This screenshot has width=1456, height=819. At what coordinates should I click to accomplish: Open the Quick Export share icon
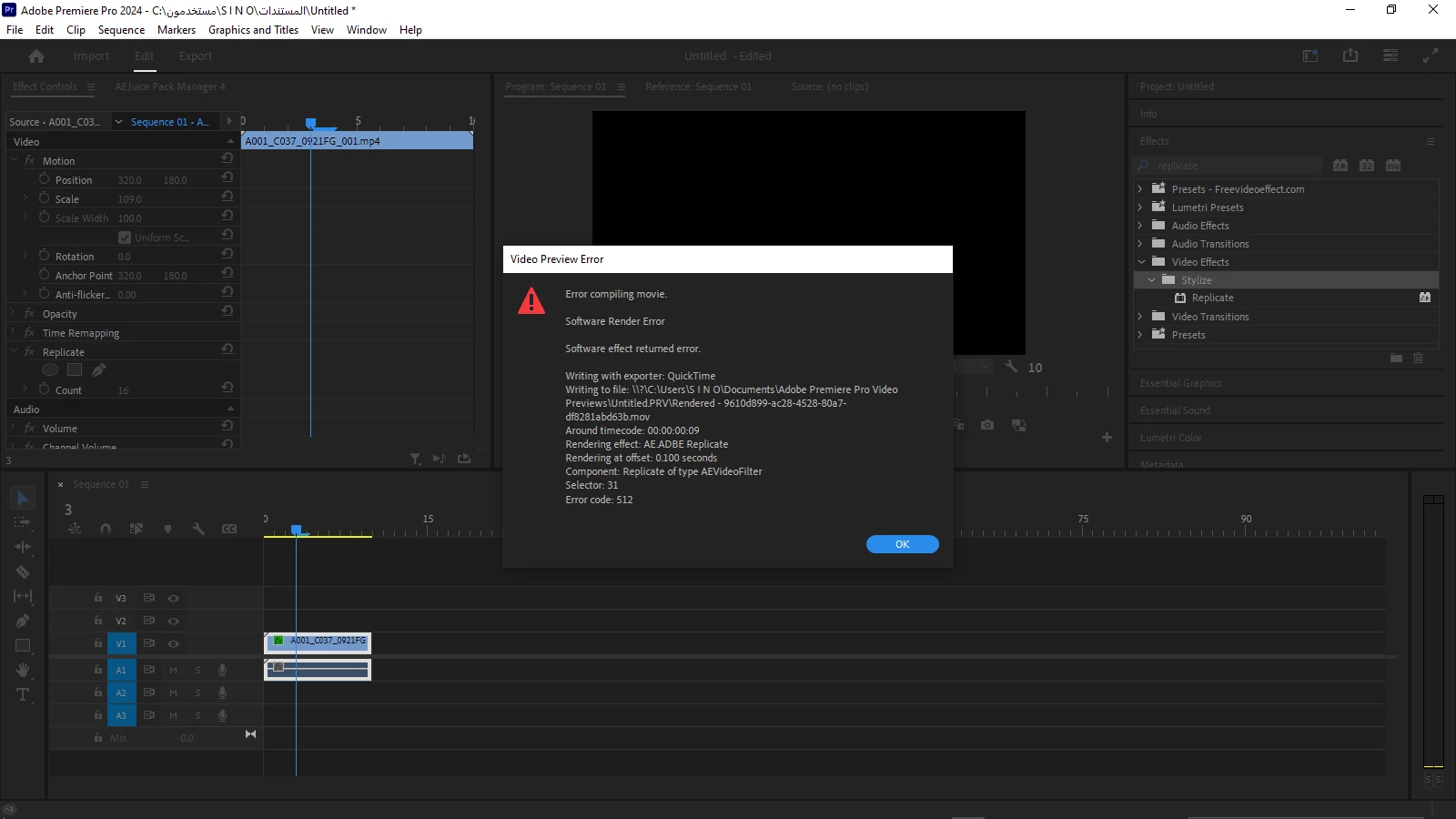[x=1350, y=56]
